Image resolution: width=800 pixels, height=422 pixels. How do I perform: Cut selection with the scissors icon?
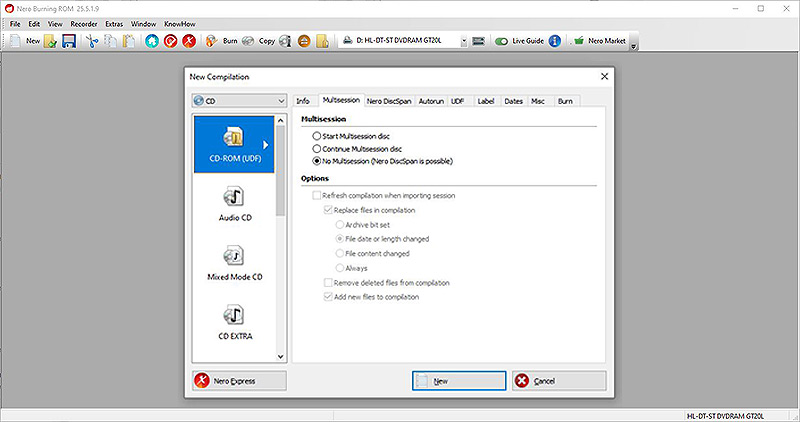point(92,41)
